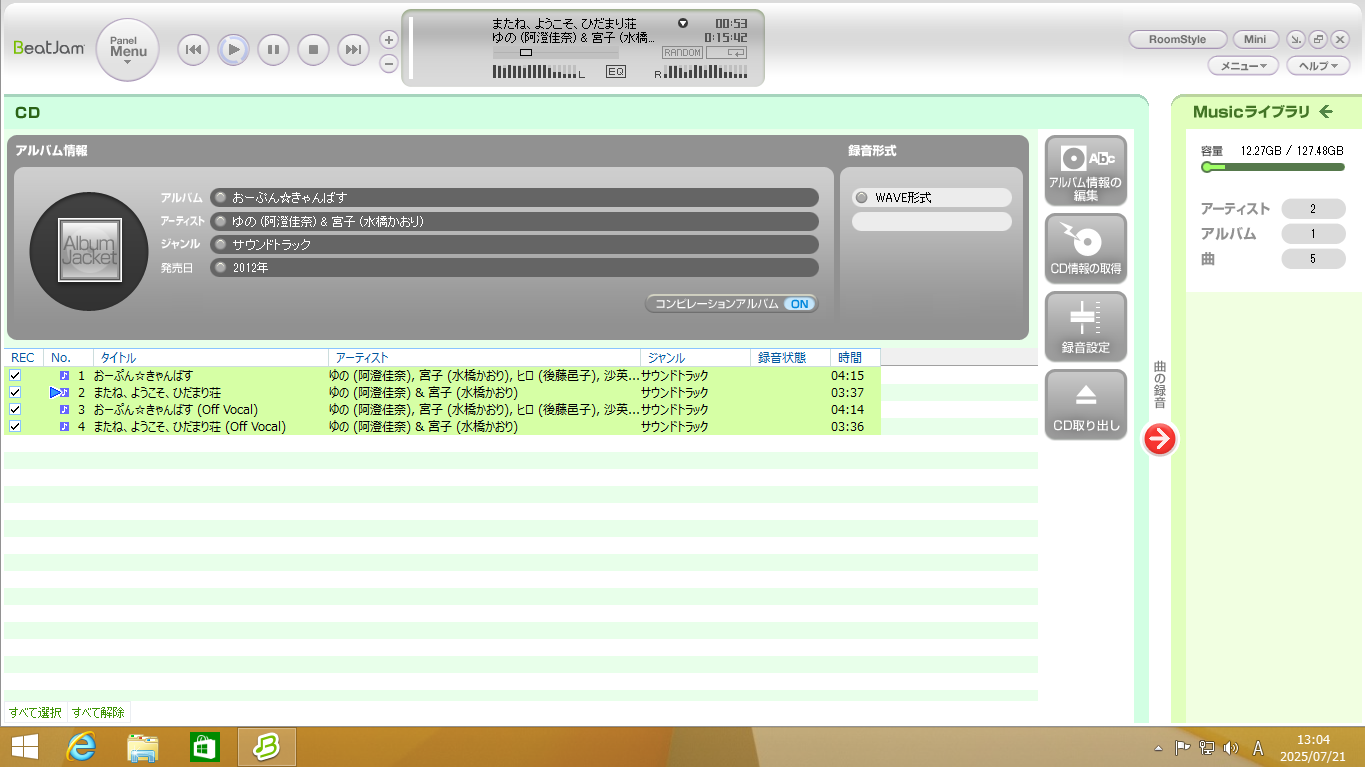Sort the track list by タイトル column

point(210,358)
